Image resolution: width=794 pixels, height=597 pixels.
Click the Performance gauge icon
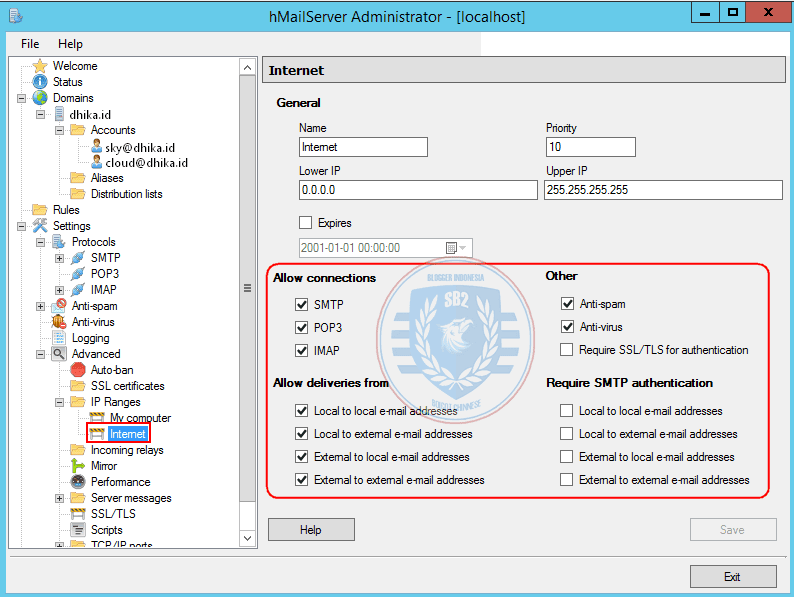(77, 482)
